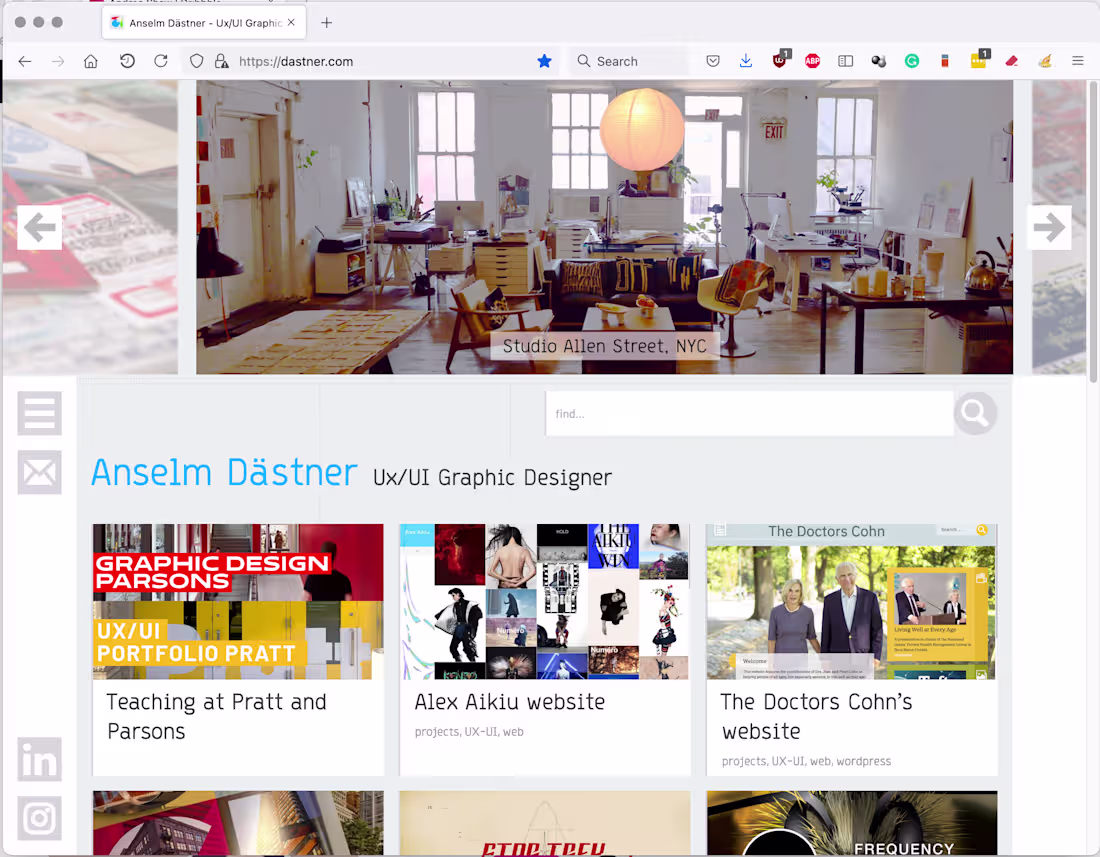Open the Adblock Plus extension icon
The width and height of the screenshot is (1100, 857).
(x=812, y=61)
